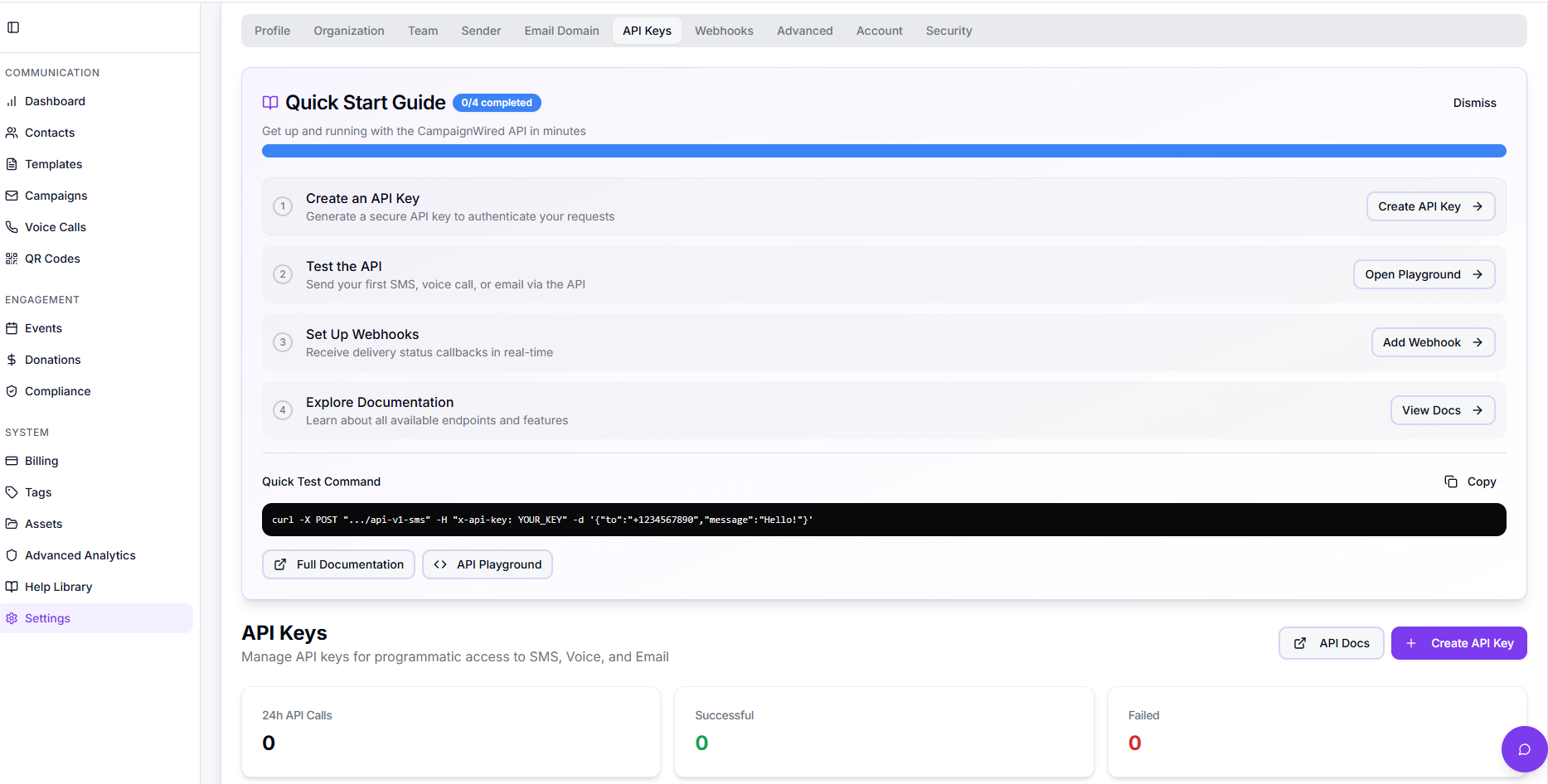Switch to the Webhooks tab
This screenshot has width=1548, height=784.
click(x=724, y=31)
